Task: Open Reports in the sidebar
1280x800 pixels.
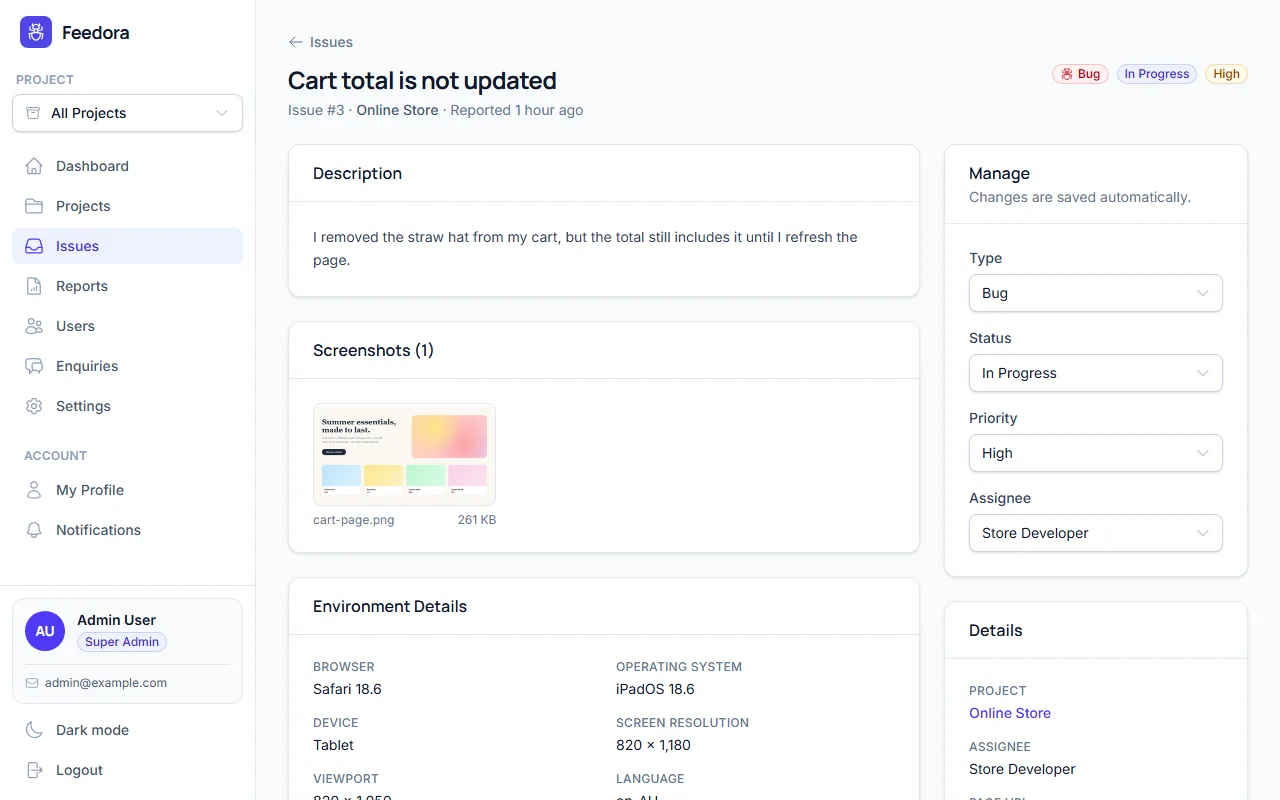Action: point(127,286)
